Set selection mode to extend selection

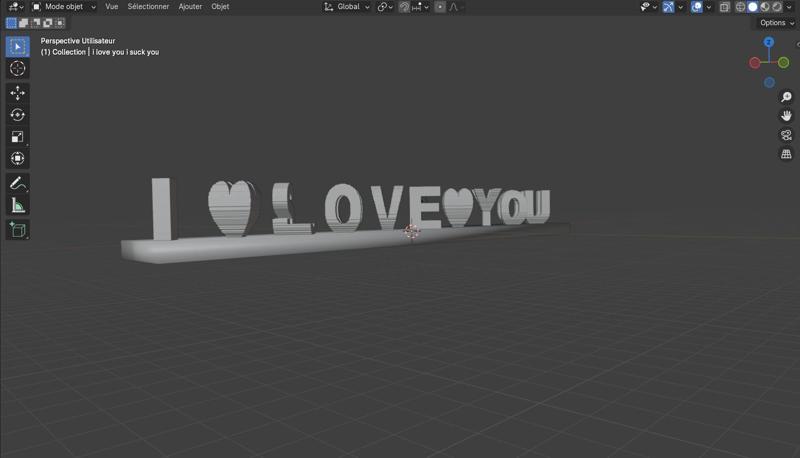(23, 23)
